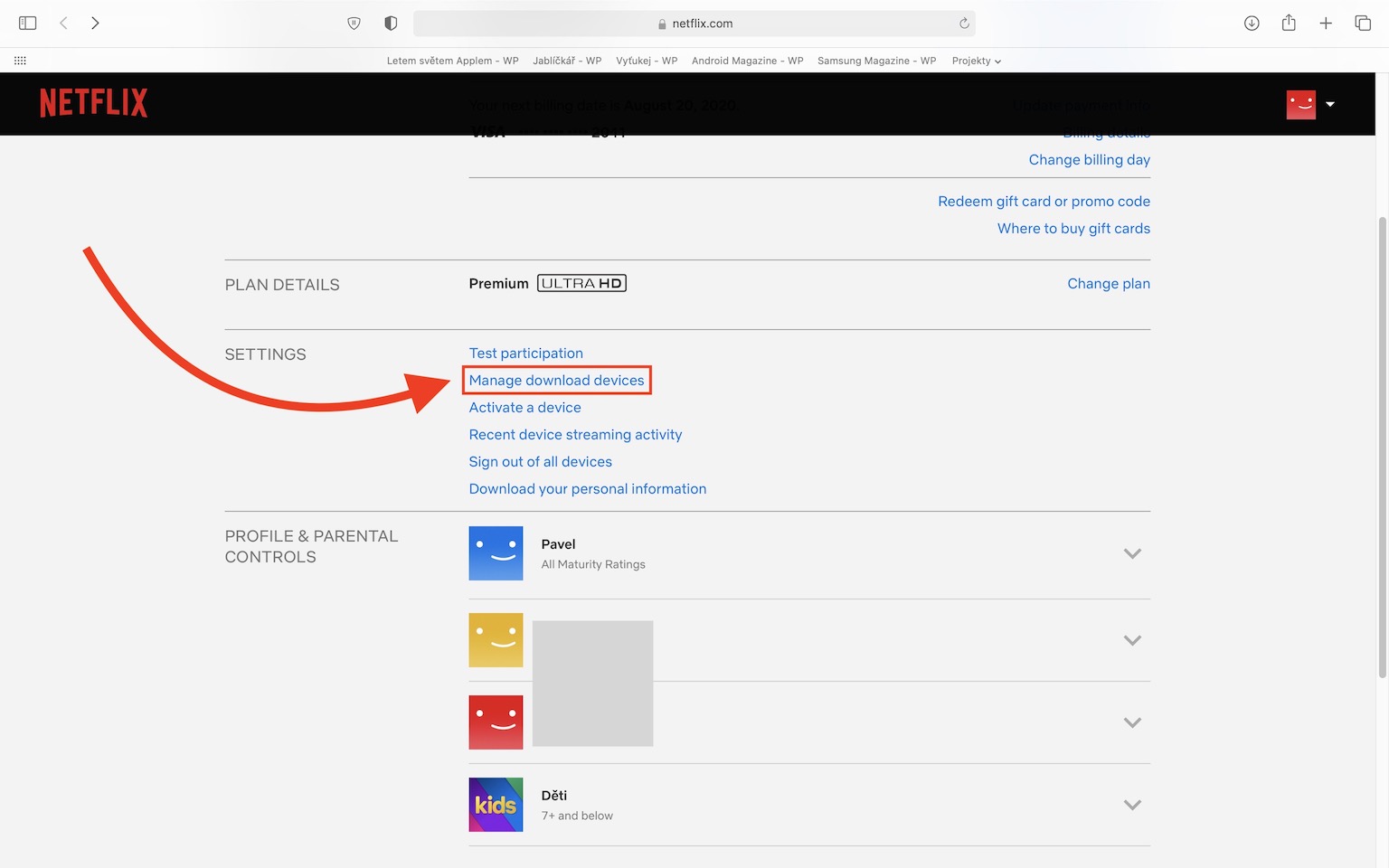Click the Change plan link
Viewport: 1389px width, 868px height.
click(x=1108, y=284)
